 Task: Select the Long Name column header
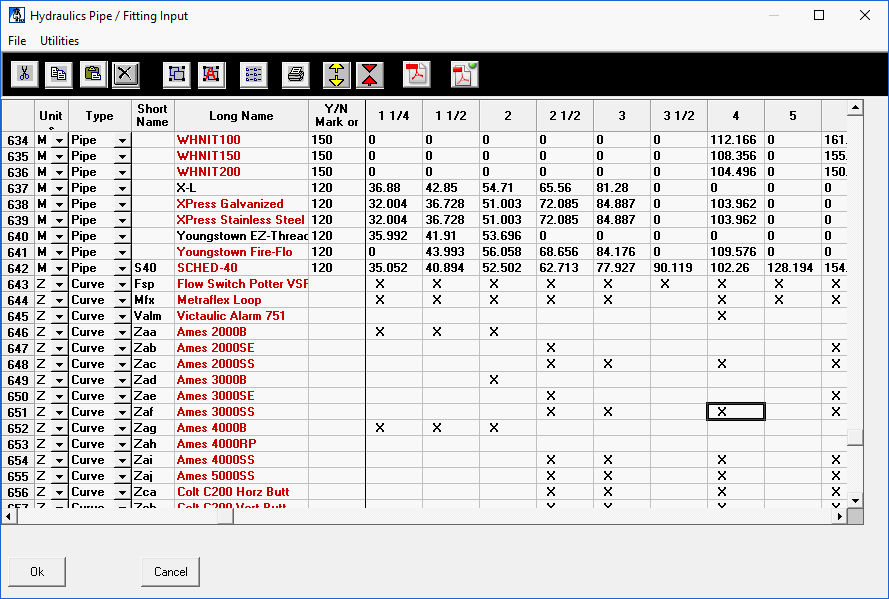click(x=242, y=116)
